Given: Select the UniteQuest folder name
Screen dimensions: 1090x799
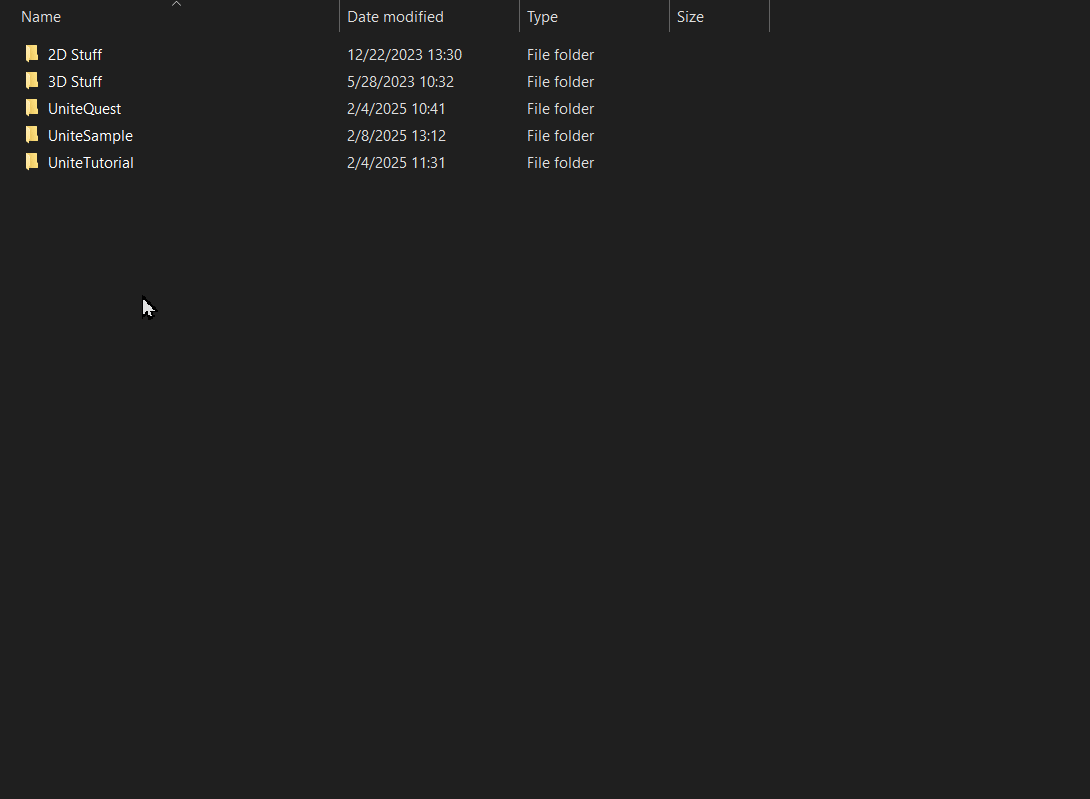Looking at the screenshot, I should (84, 109).
